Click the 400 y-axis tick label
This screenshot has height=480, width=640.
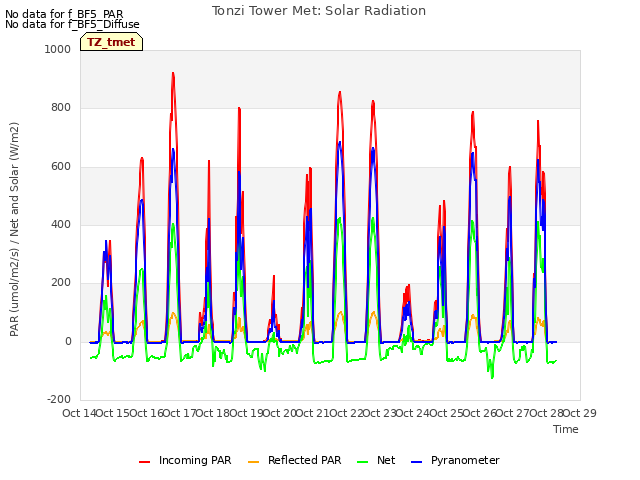tap(61, 224)
